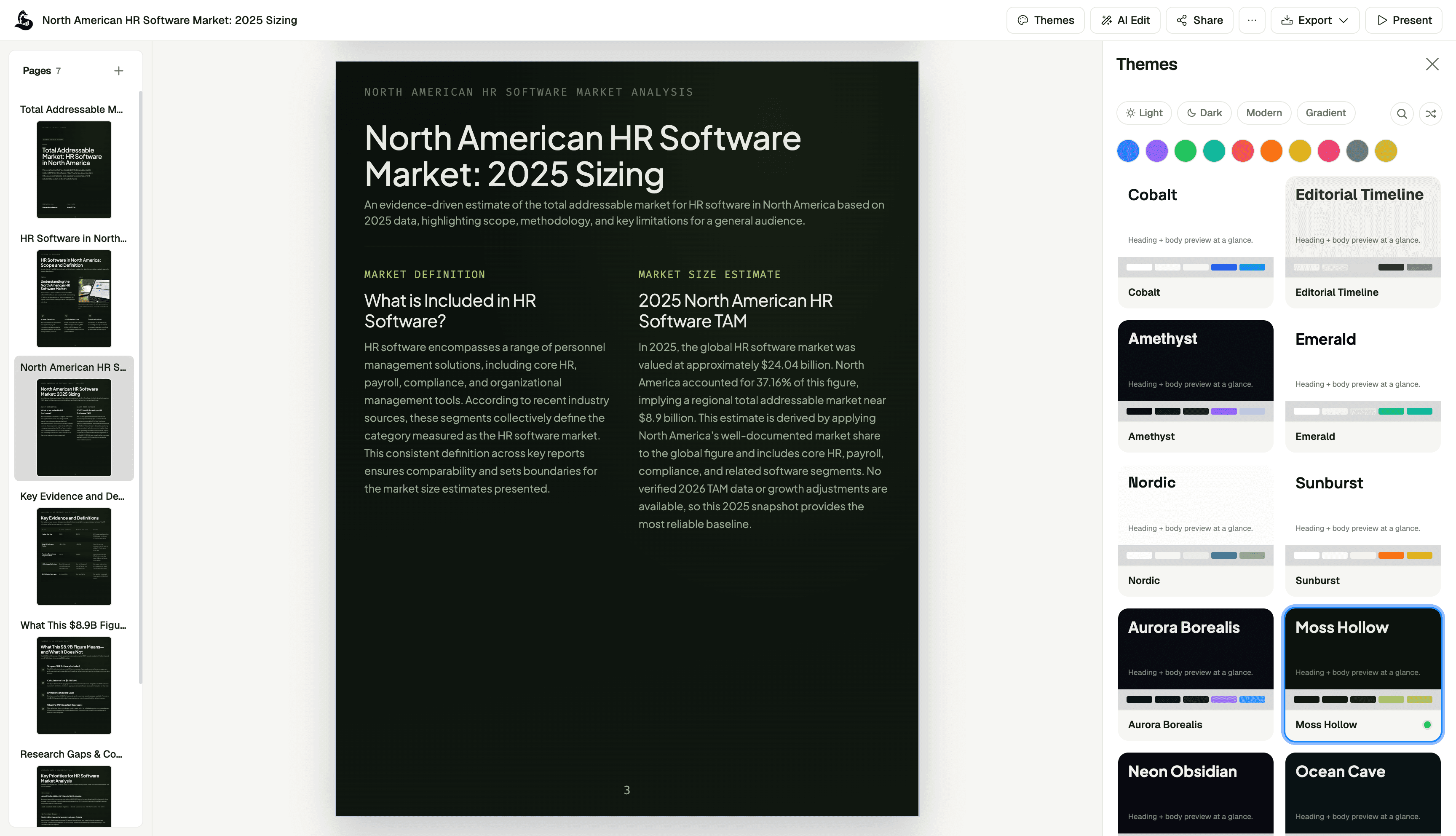Open the HR Software in North America page thumbnail
The height and width of the screenshot is (836, 1456).
pos(74,299)
